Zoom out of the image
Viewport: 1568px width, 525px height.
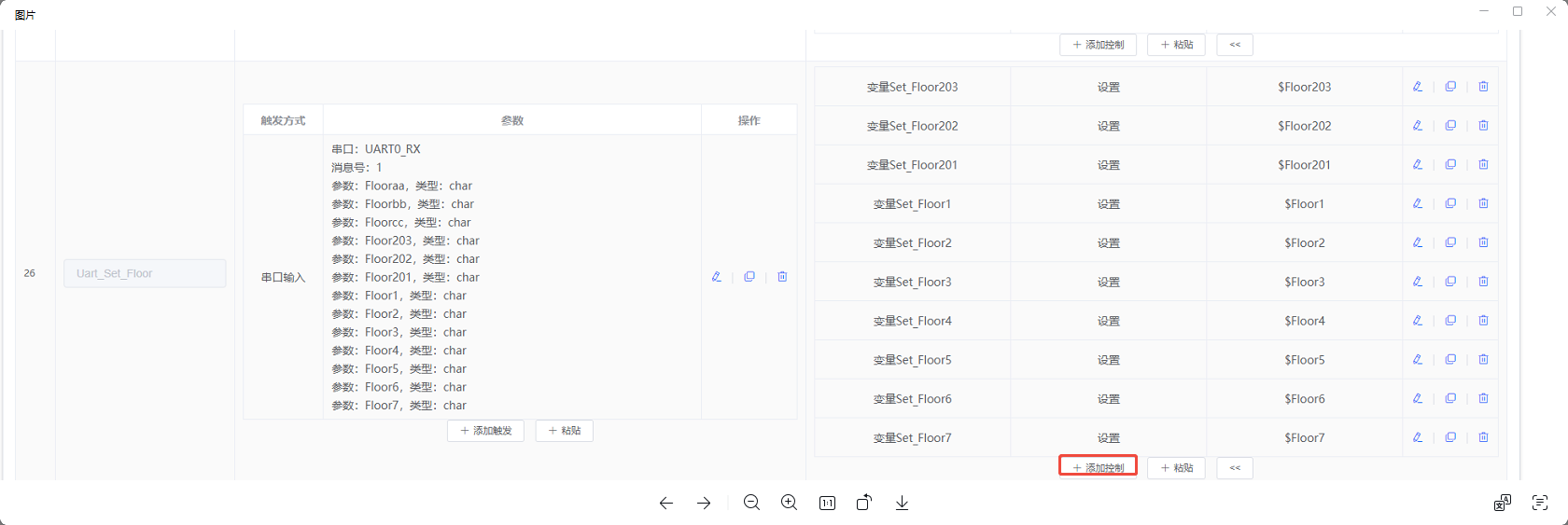tap(751, 503)
